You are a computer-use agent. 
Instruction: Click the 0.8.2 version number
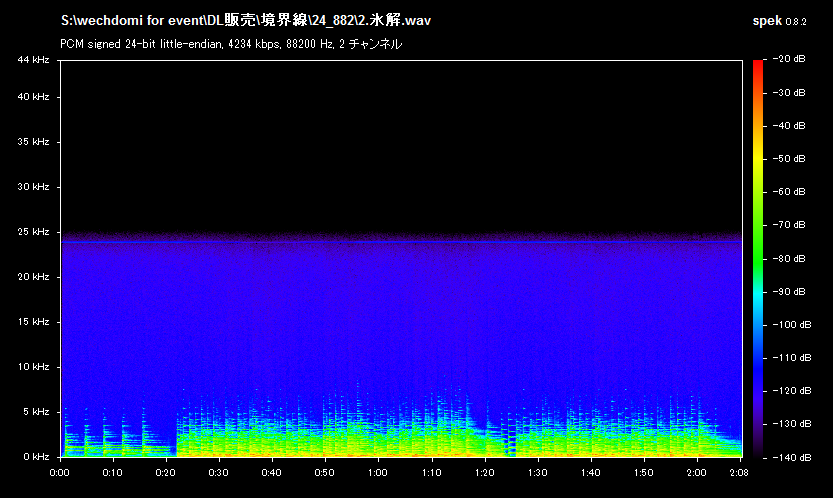point(796,22)
